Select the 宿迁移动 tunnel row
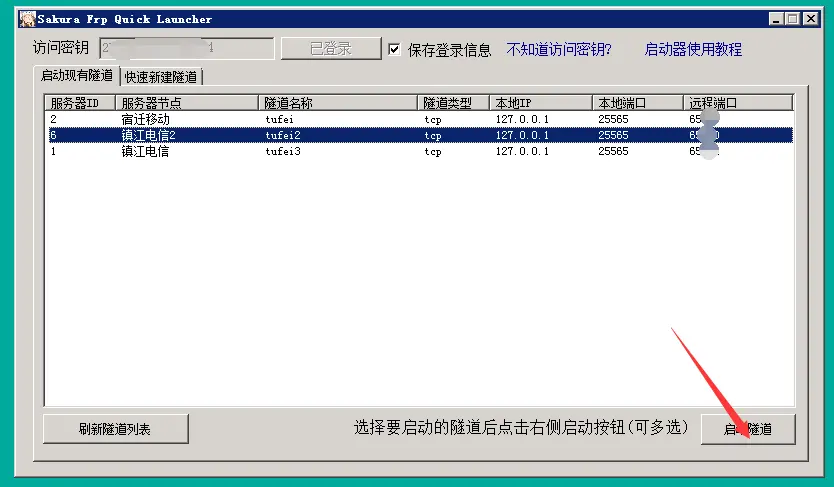Screen dimensions: 834x487 point(420,119)
